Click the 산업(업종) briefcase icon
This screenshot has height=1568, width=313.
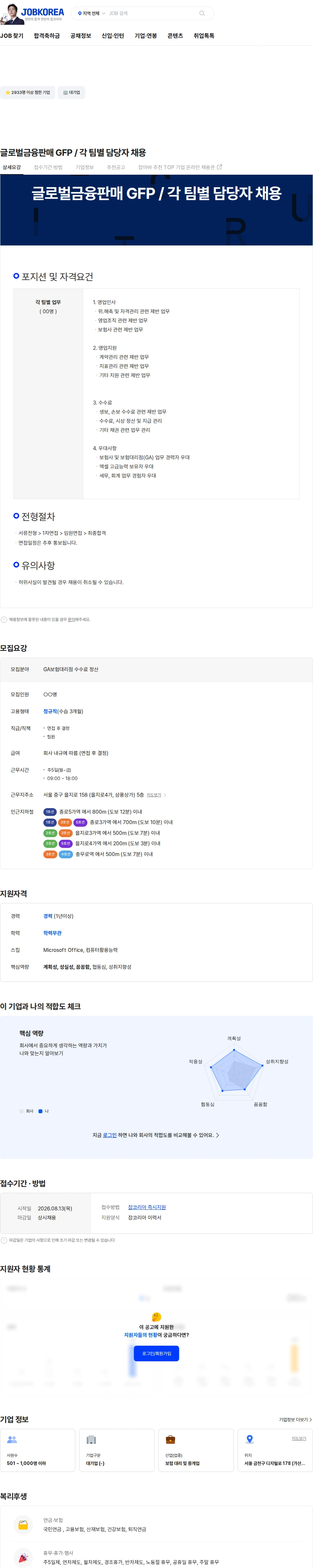coord(171,1440)
